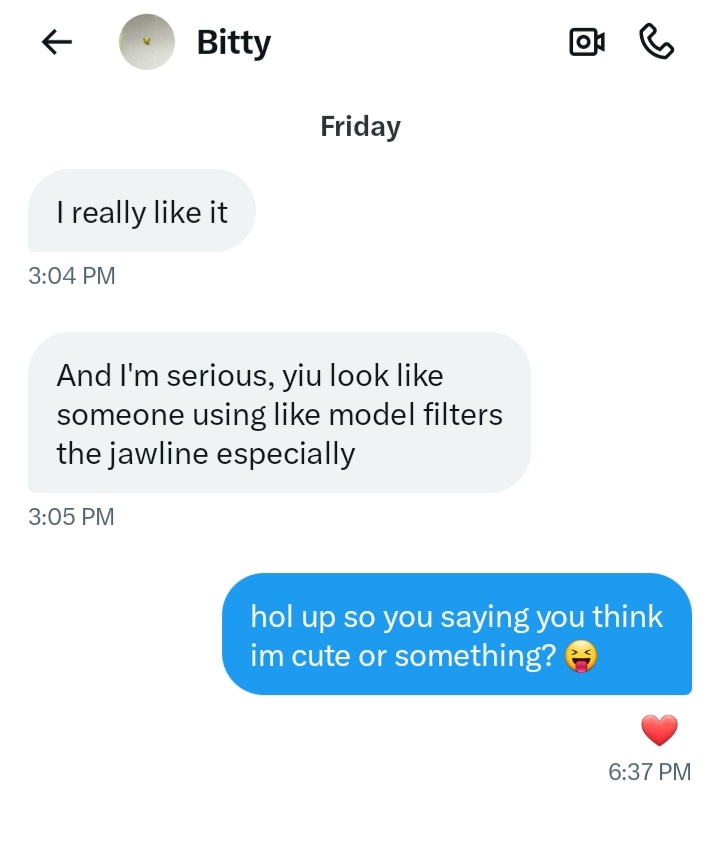Start a voice call with Bitty
Viewport: 720px width, 843px height.
[656, 42]
